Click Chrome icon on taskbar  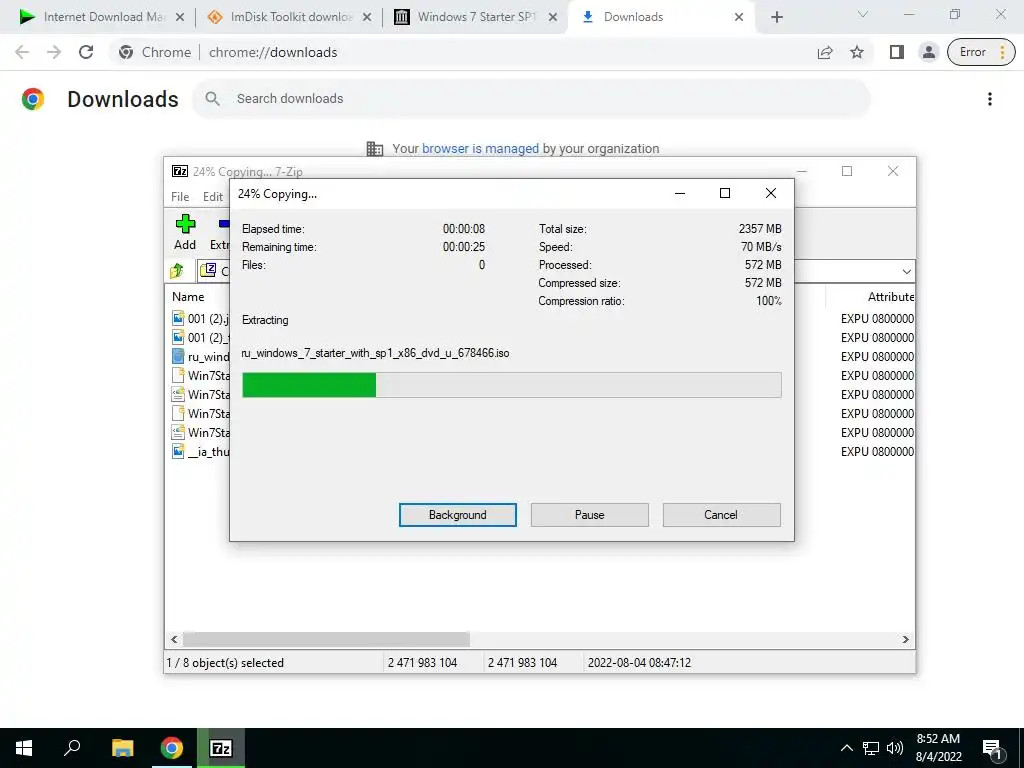tap(172, 748)
